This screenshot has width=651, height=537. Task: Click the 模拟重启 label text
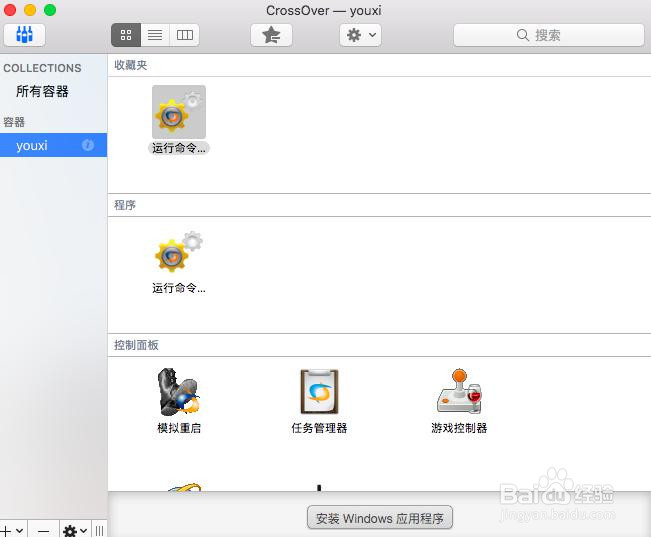179,428
